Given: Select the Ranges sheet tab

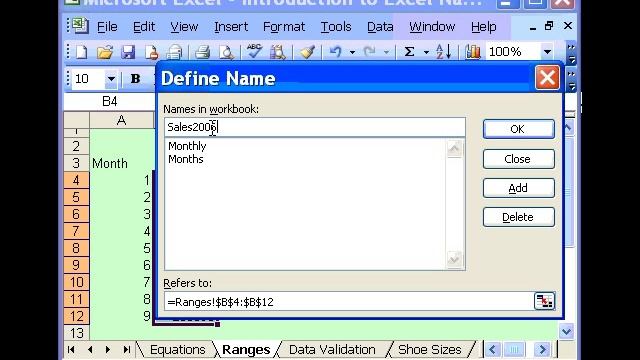Looking at the screenshot, I should [x=246, y=350].
